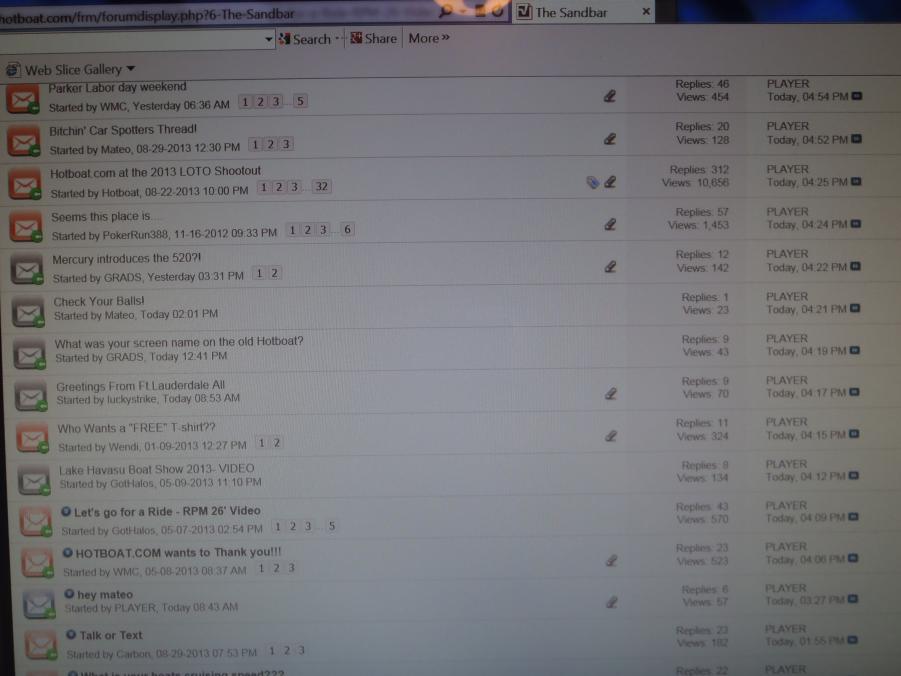Open page 32 of the LOTO Shootout thread
Image resolution: width=901 pixels, height=676 pixels.
pyautogui.click(x=321, y=187)
